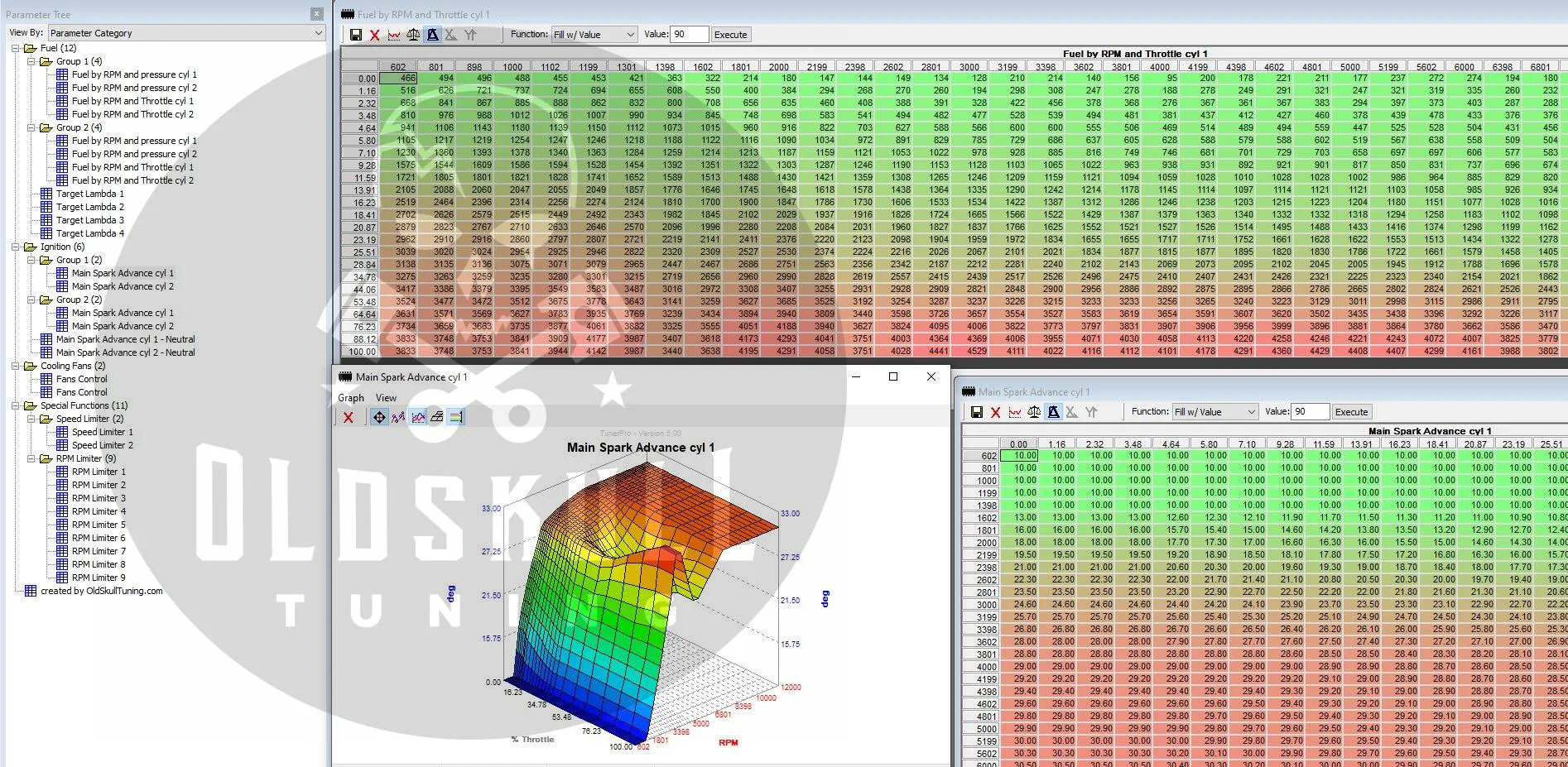Viewport: 1568px width, 767px height.
Task: Click the scatter points graph icon
Action: tap(398, 417)
